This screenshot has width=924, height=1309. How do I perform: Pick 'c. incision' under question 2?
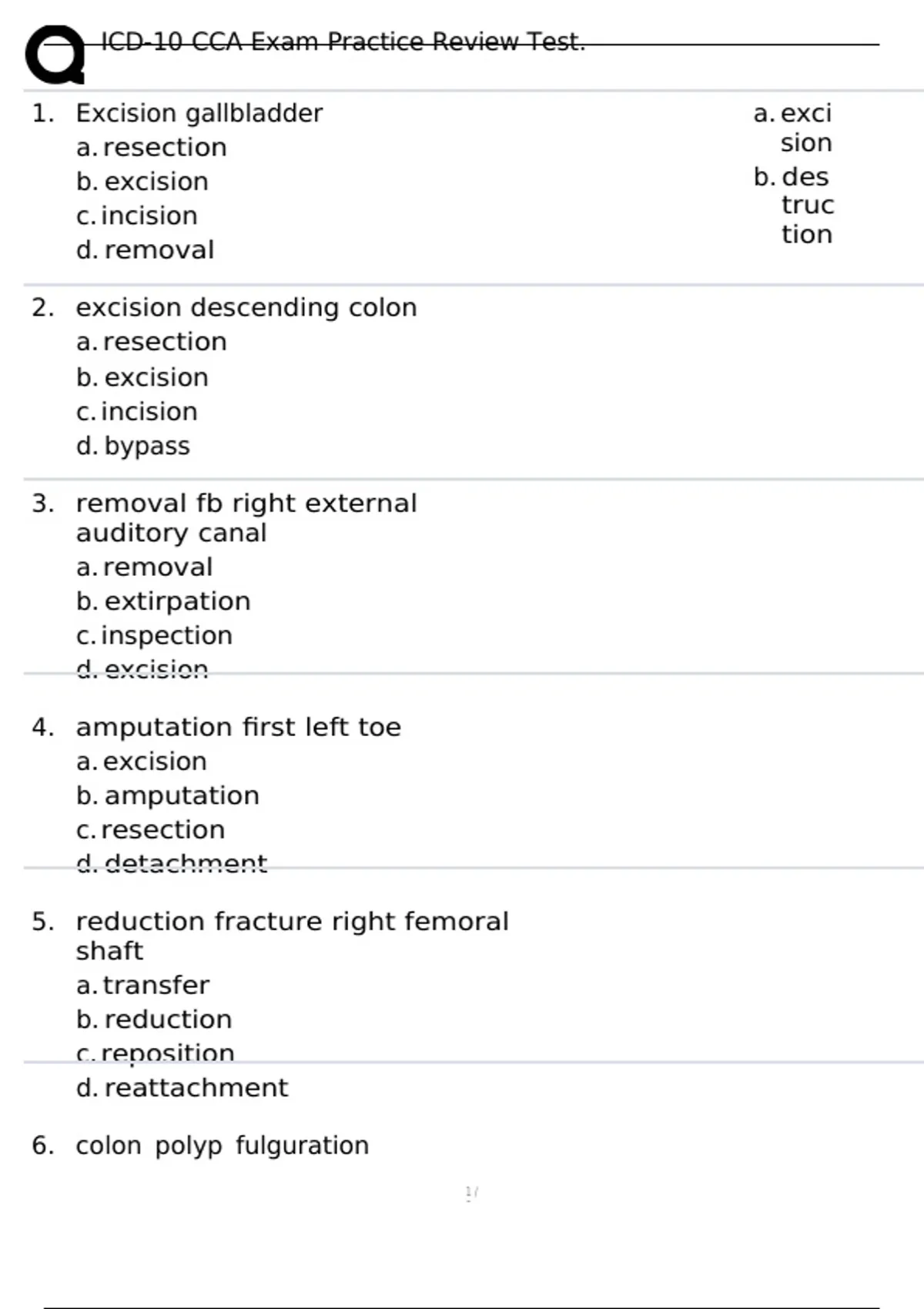136,412
